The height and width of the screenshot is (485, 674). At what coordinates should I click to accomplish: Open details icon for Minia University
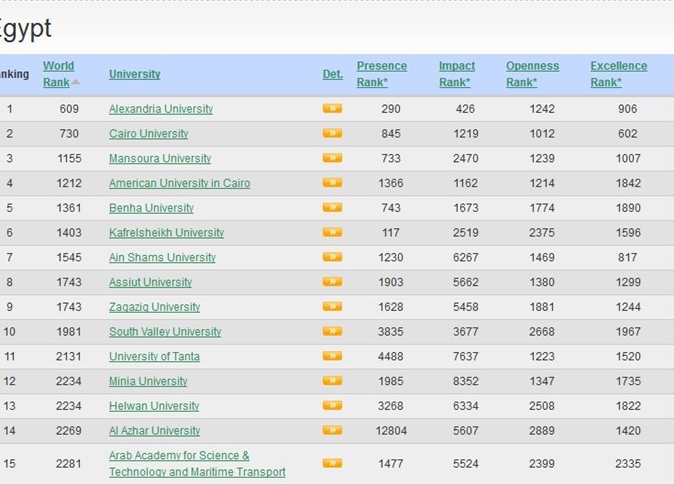point(332,381)
